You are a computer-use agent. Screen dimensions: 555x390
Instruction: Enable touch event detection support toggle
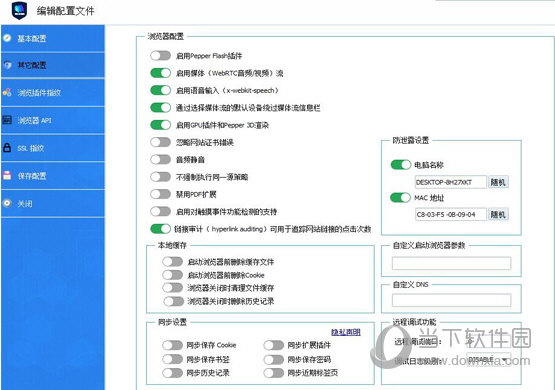click(x=160, y=211)
